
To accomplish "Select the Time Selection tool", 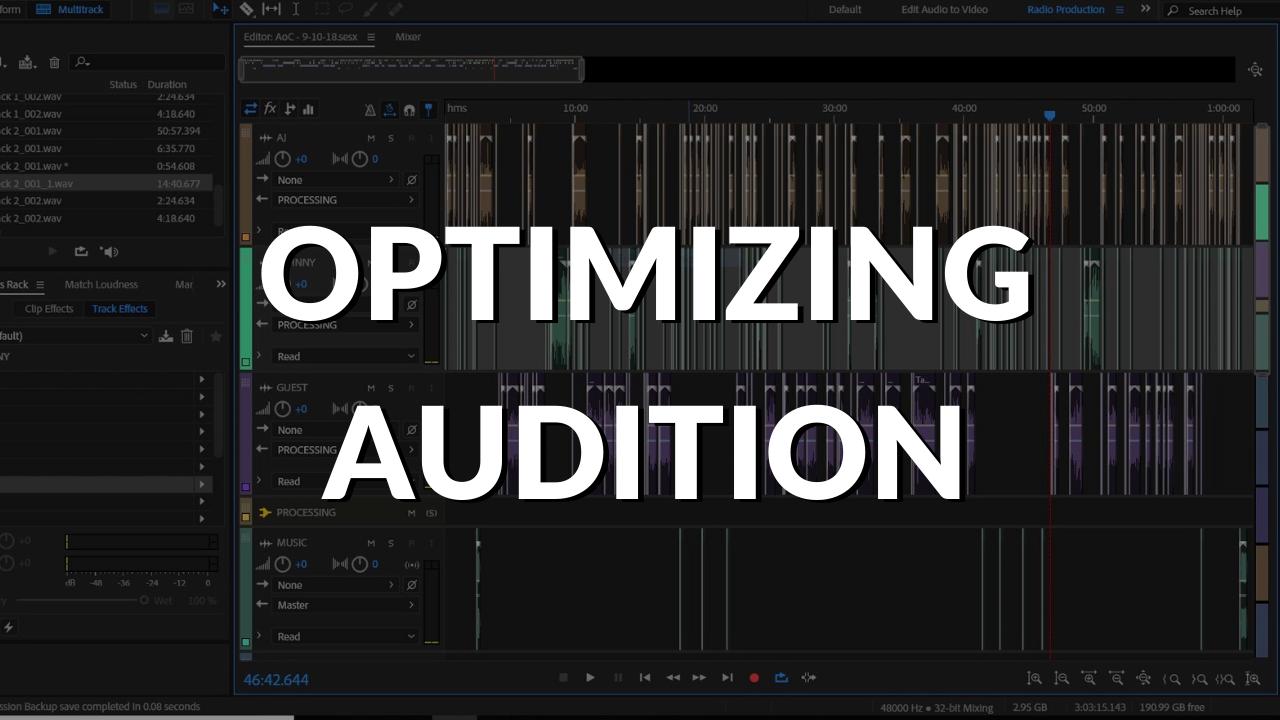I will [295, 9].
